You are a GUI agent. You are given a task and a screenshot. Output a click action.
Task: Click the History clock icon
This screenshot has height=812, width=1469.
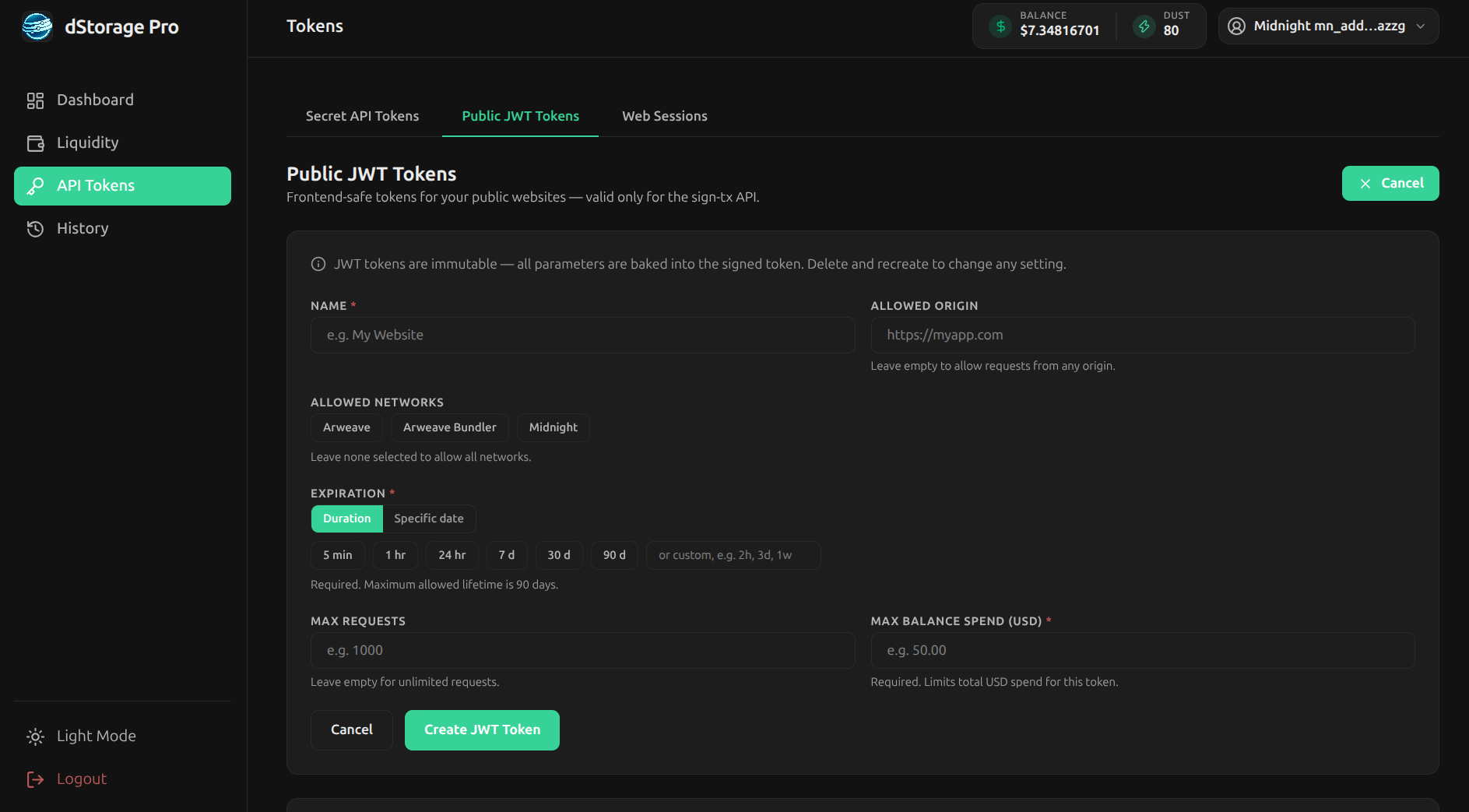tap(35, 229)
